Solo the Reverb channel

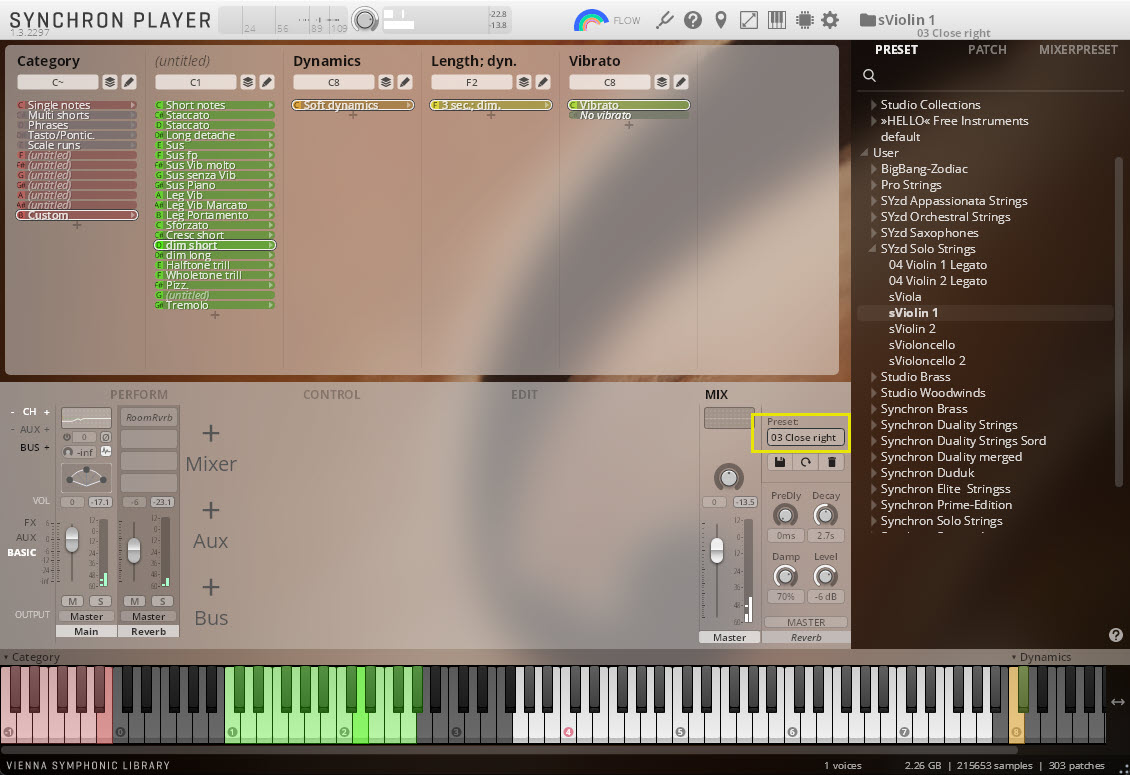point(163,601)
